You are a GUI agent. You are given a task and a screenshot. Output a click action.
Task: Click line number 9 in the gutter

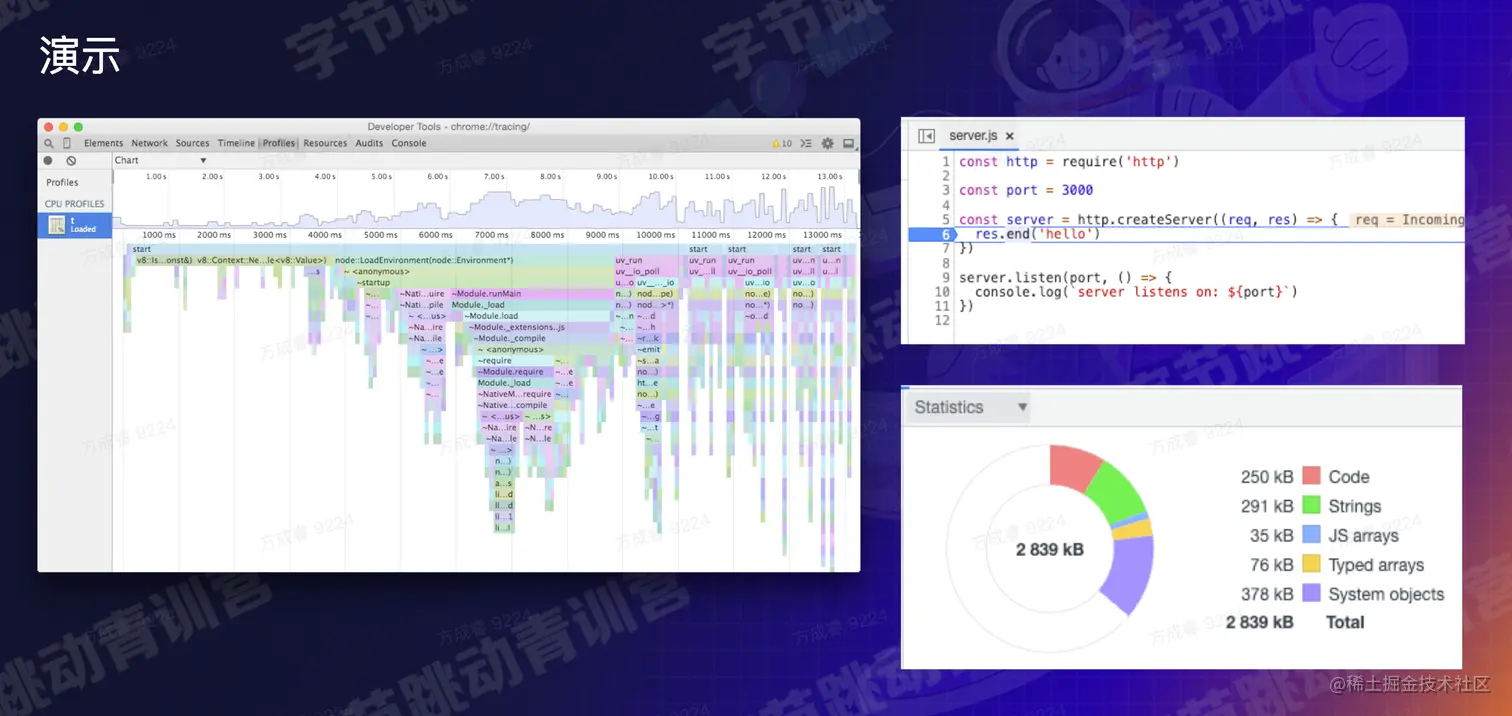[945, 277]
